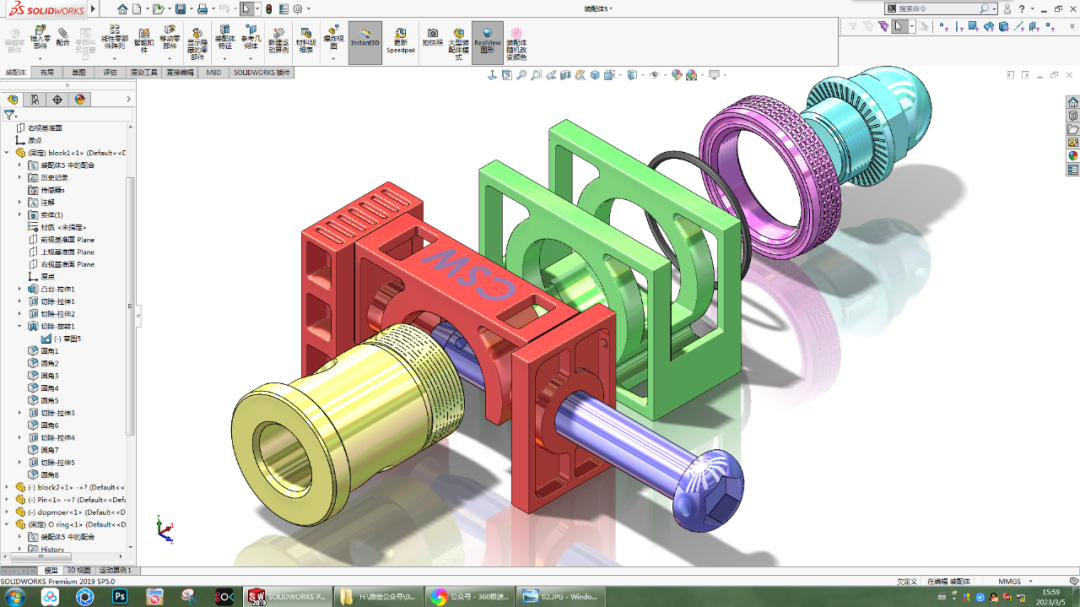This screenshot has width=1080, height=607.
Task: Click the Zoom to Fit icon
Action: pyautogui.click(x=522, y=74)
